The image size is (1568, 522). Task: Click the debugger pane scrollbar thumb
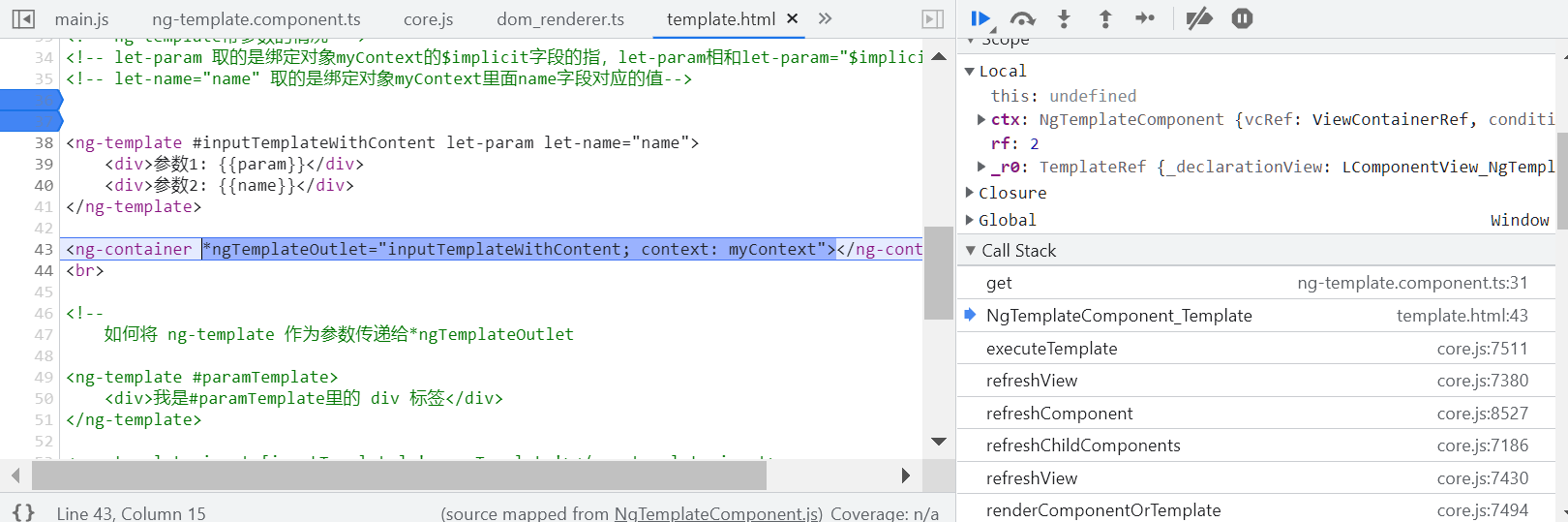pyautogui.click(x=1562, y=179)
